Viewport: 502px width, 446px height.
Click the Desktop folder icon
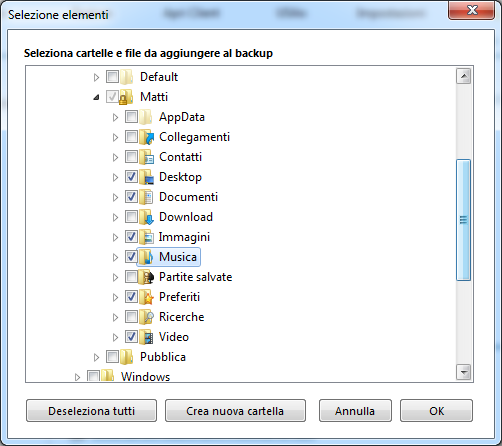tap(146, 177)
